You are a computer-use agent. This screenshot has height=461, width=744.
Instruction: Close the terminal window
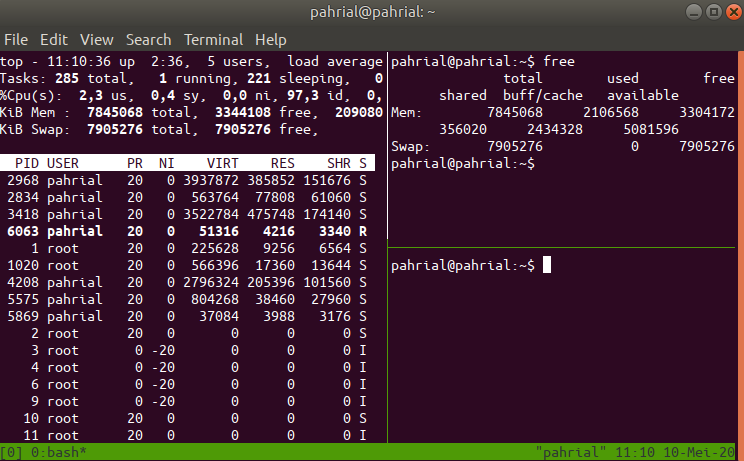pos(734,12)
